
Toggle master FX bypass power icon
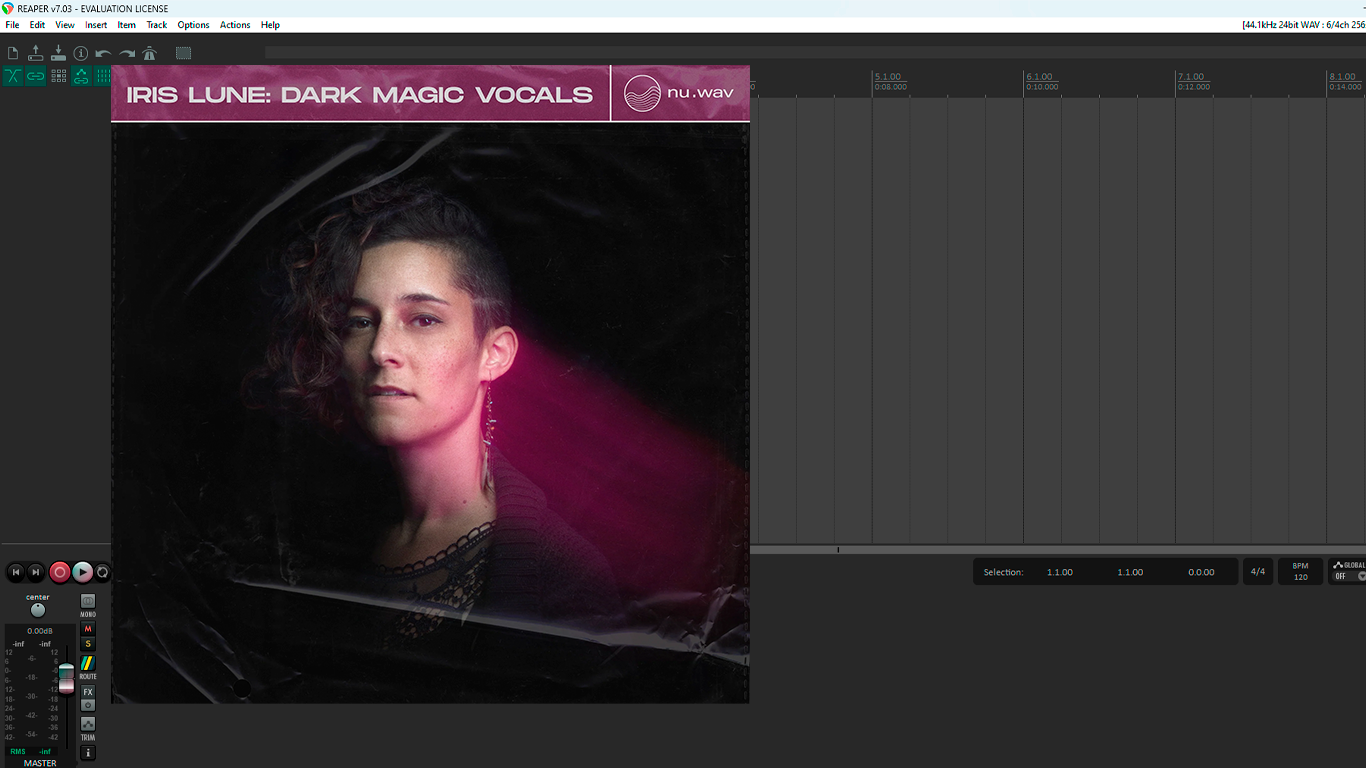[x=88, y=705]
